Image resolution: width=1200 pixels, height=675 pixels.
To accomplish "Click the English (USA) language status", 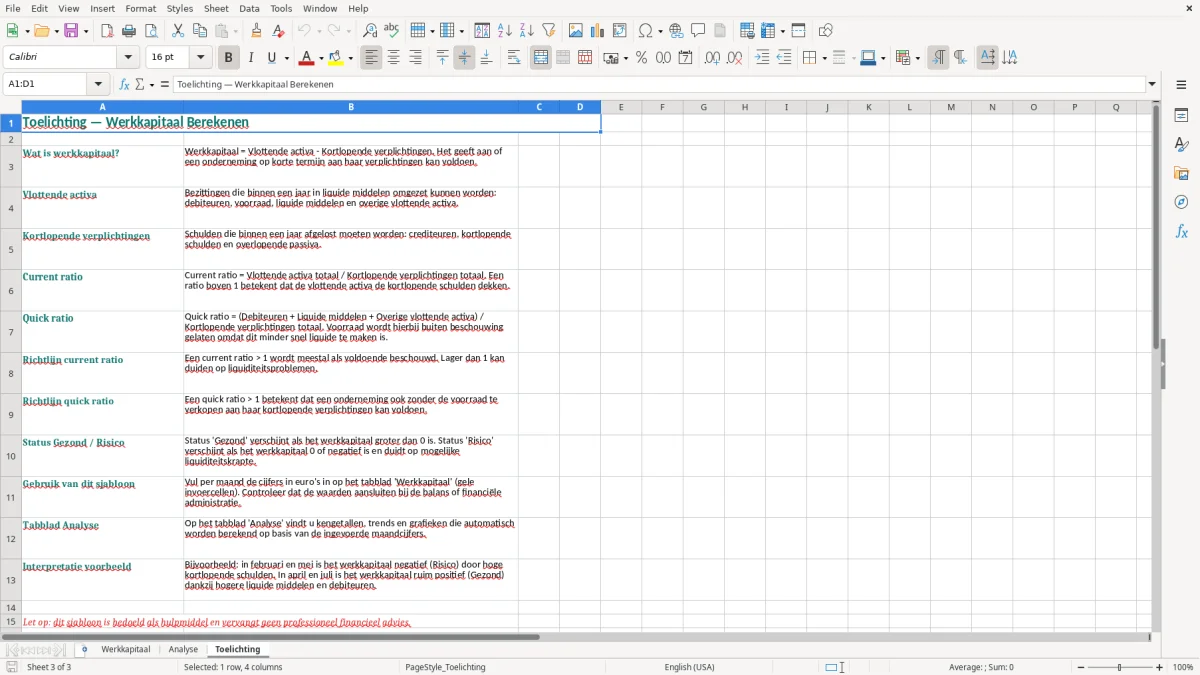I will pos(690,667).
